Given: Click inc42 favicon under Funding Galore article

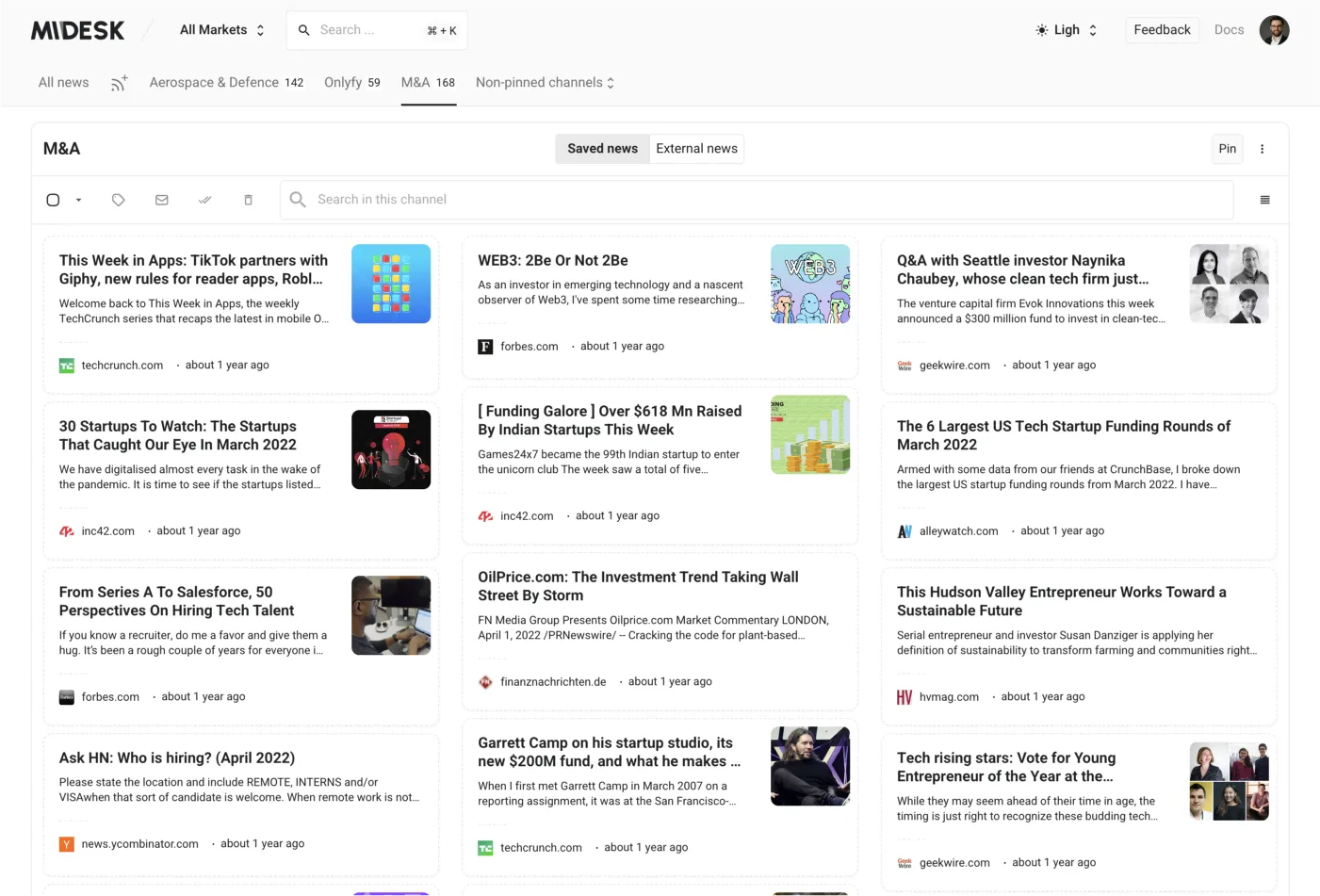Looking at the screenshot, I should pyautogui.click(x=485, y=516).
